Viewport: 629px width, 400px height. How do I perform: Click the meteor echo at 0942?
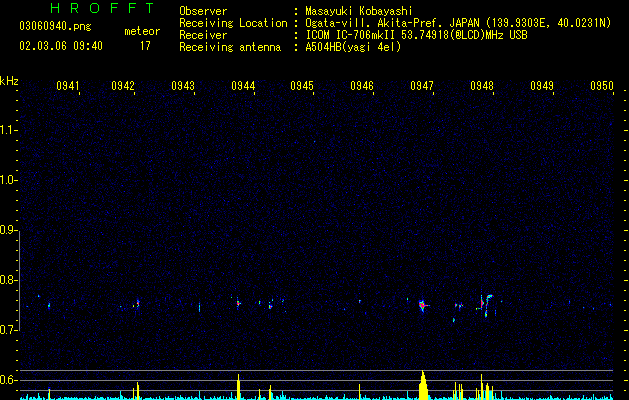pos(137,304)
